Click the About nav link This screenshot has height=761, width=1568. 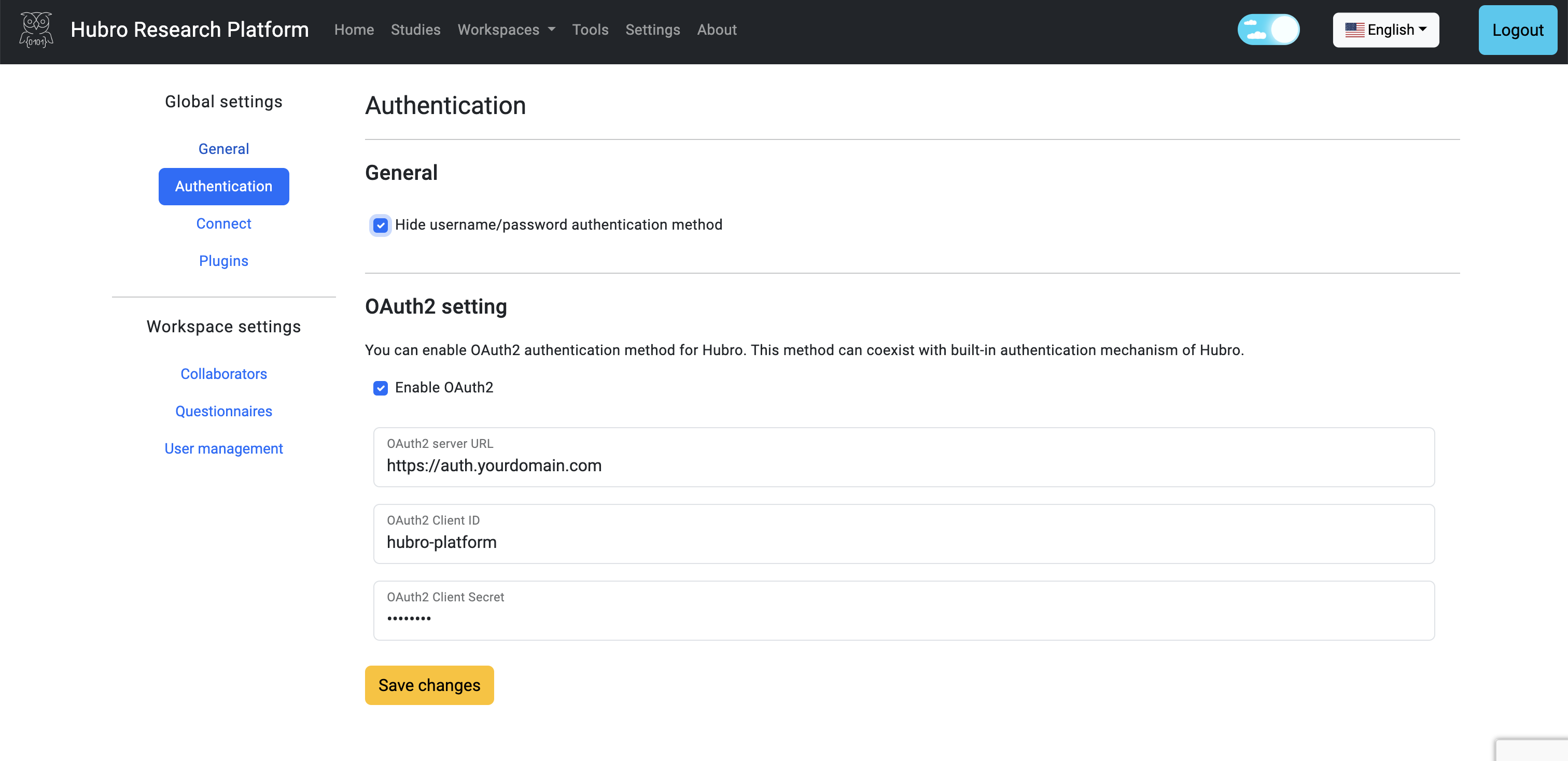[x=717, y=30]
